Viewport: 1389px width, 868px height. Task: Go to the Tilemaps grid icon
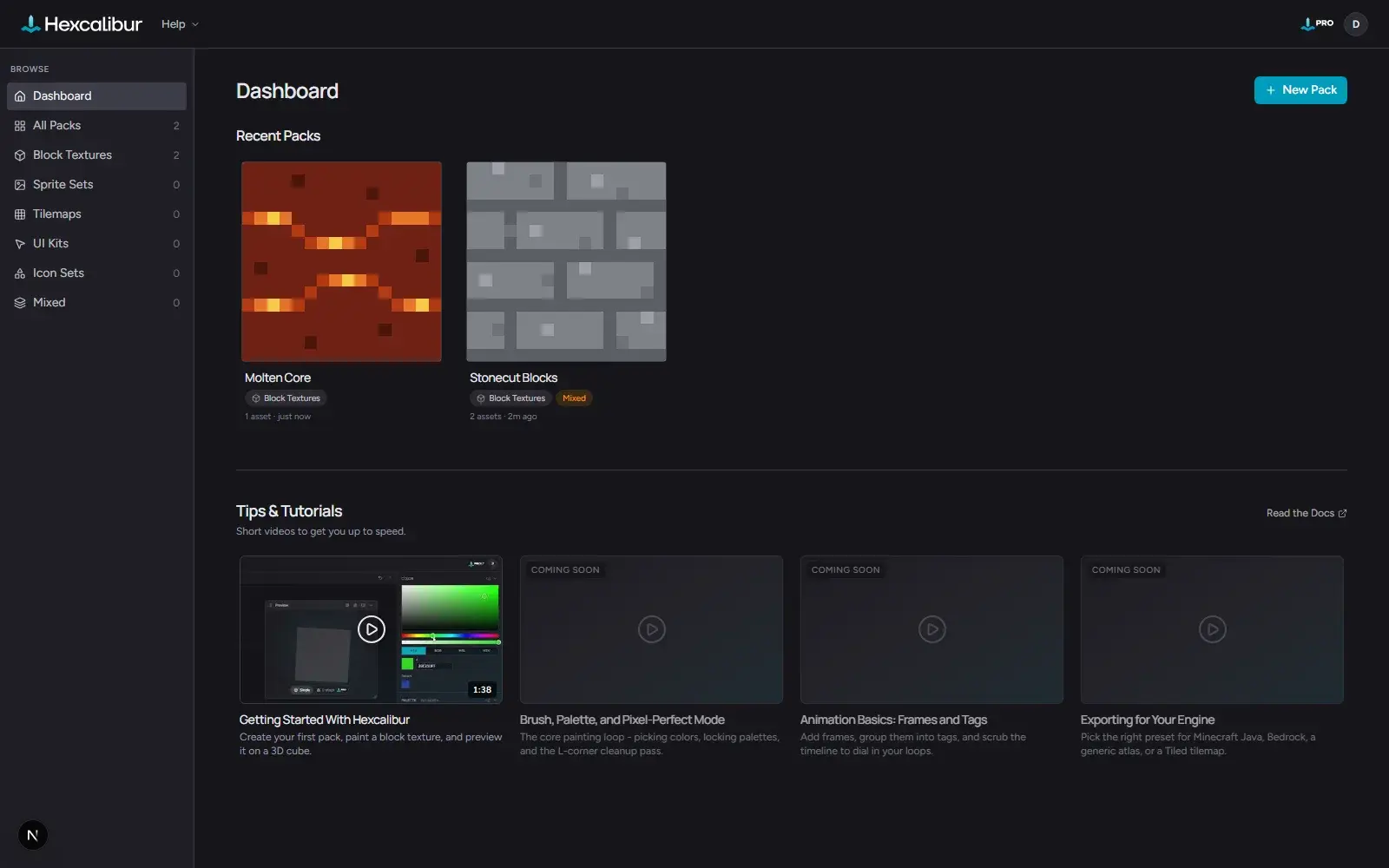20,214
